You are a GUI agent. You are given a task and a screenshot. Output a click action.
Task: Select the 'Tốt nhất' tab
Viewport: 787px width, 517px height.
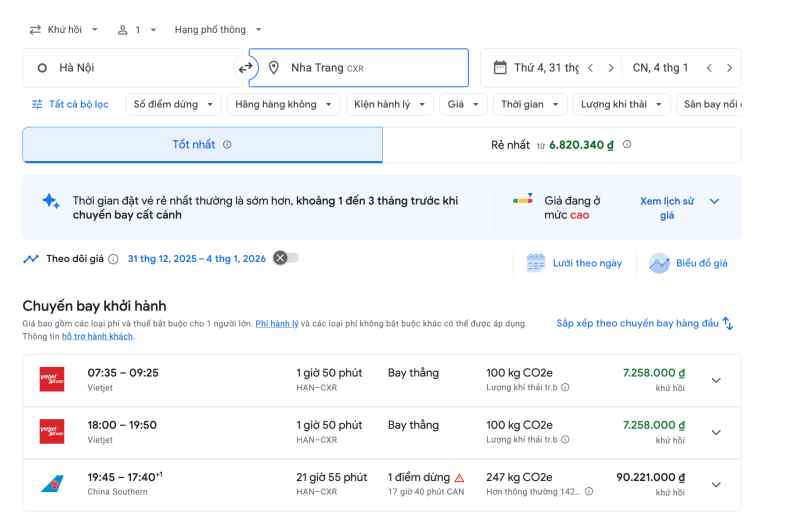pos(202,145)
